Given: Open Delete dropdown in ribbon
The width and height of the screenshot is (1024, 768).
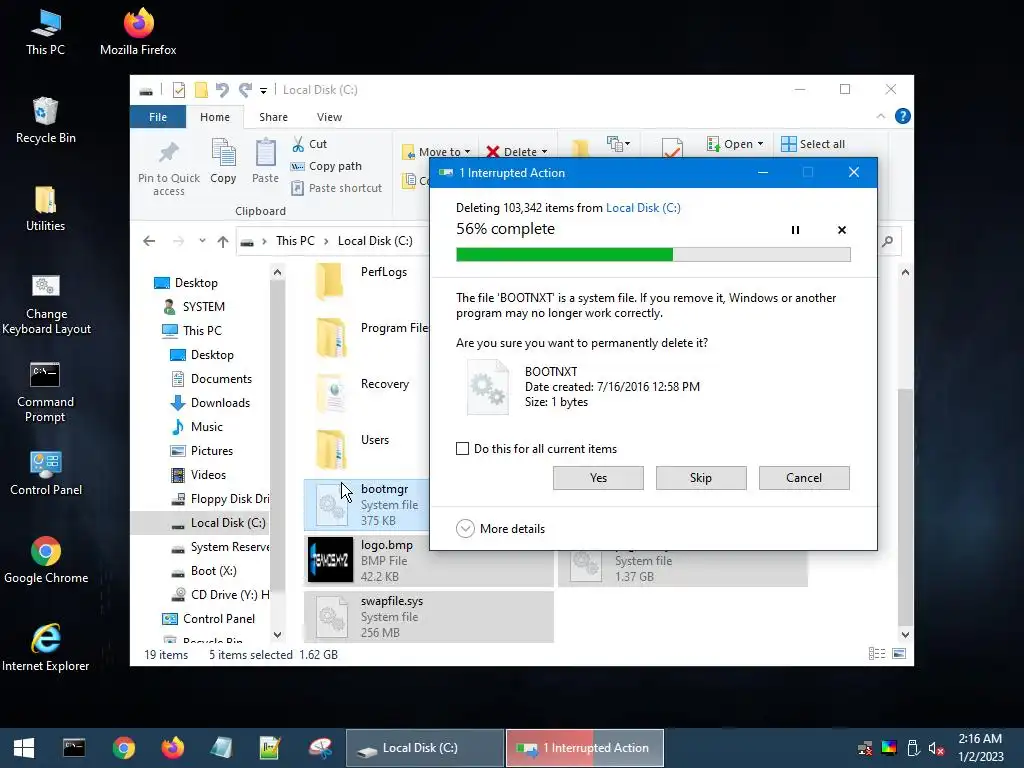Looking at the screenshot, I should [x=517, y=152].
